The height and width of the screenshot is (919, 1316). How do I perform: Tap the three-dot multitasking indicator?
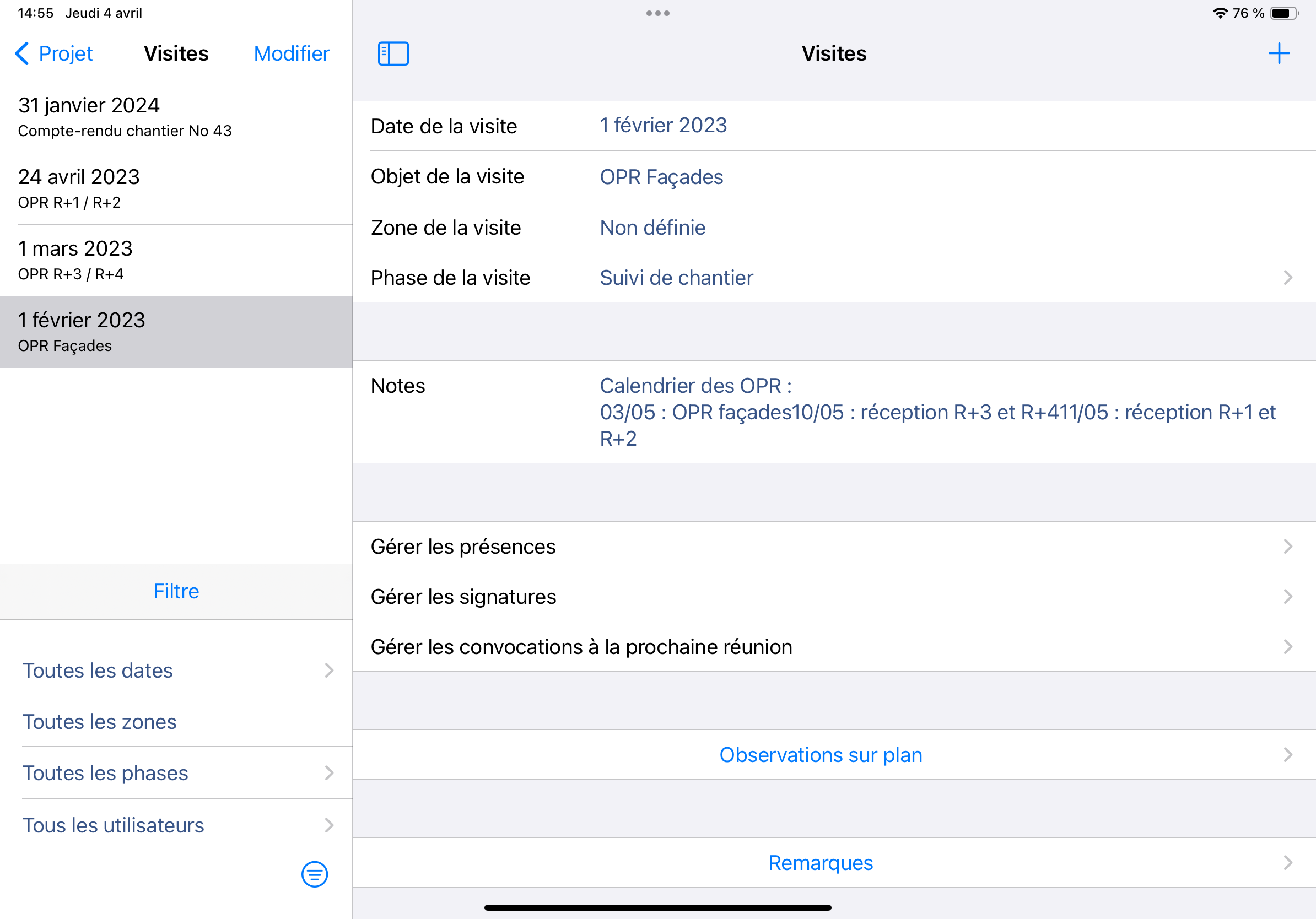657,13
